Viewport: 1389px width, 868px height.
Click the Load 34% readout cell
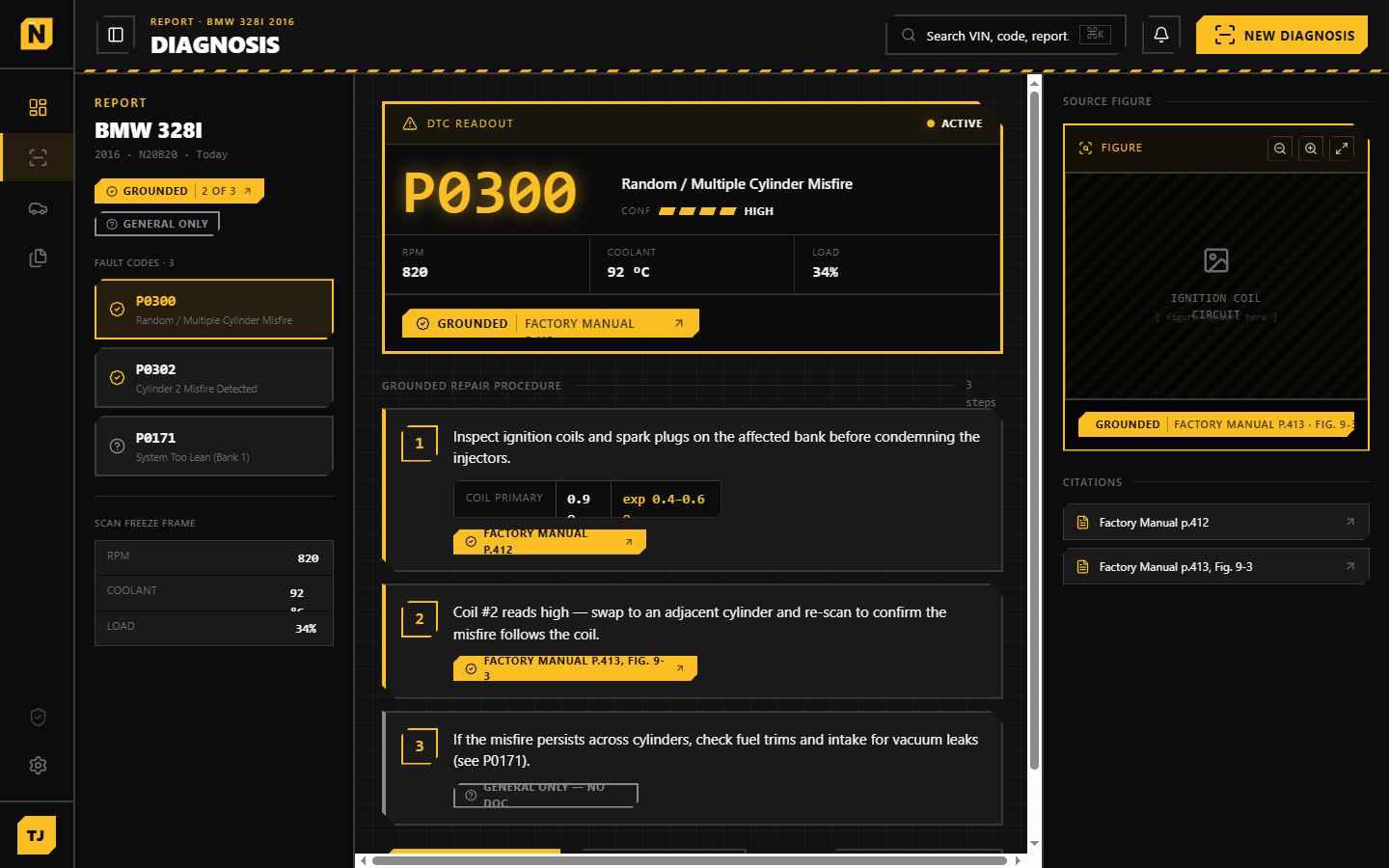click(x=898, y=264)
